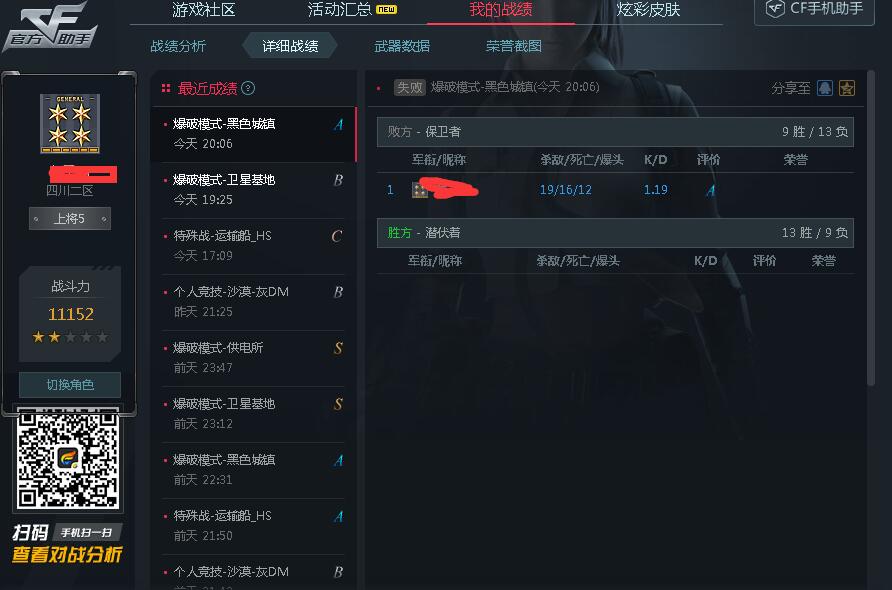The image size is (892, 590).
Task: Click the left arrow on 上将5 selector
Action: [x=36, y=219]
